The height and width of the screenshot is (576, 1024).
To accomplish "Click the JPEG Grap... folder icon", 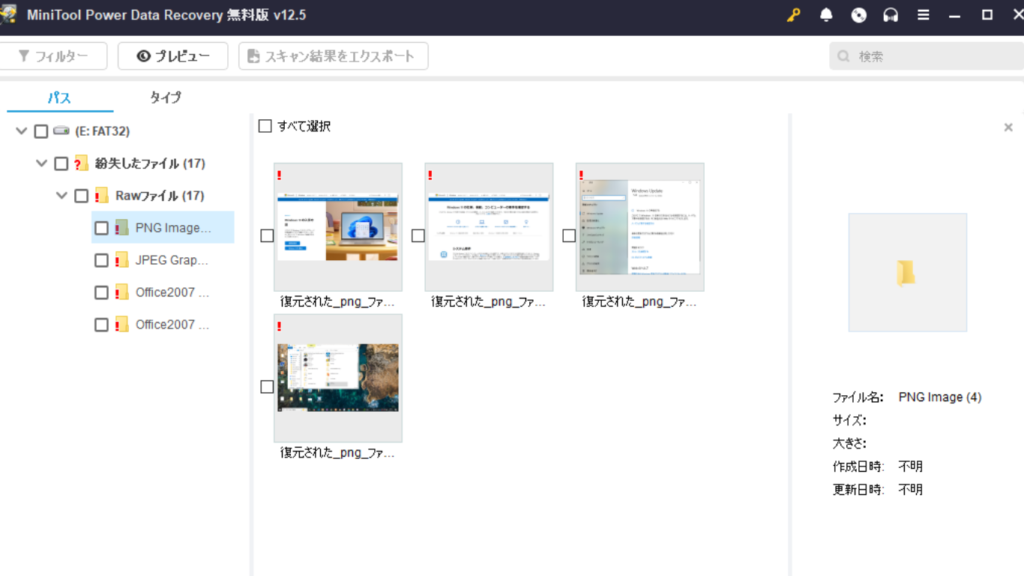I will 121,260.
